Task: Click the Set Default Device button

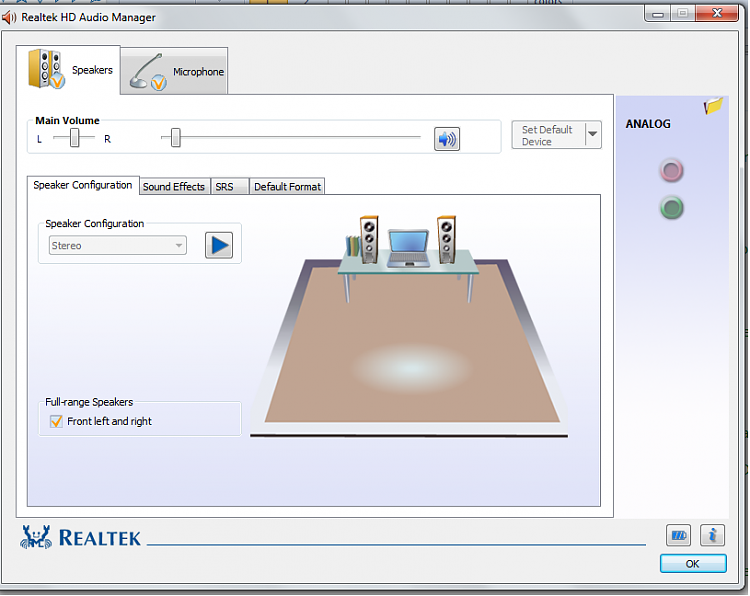Action: coord(549,135)
